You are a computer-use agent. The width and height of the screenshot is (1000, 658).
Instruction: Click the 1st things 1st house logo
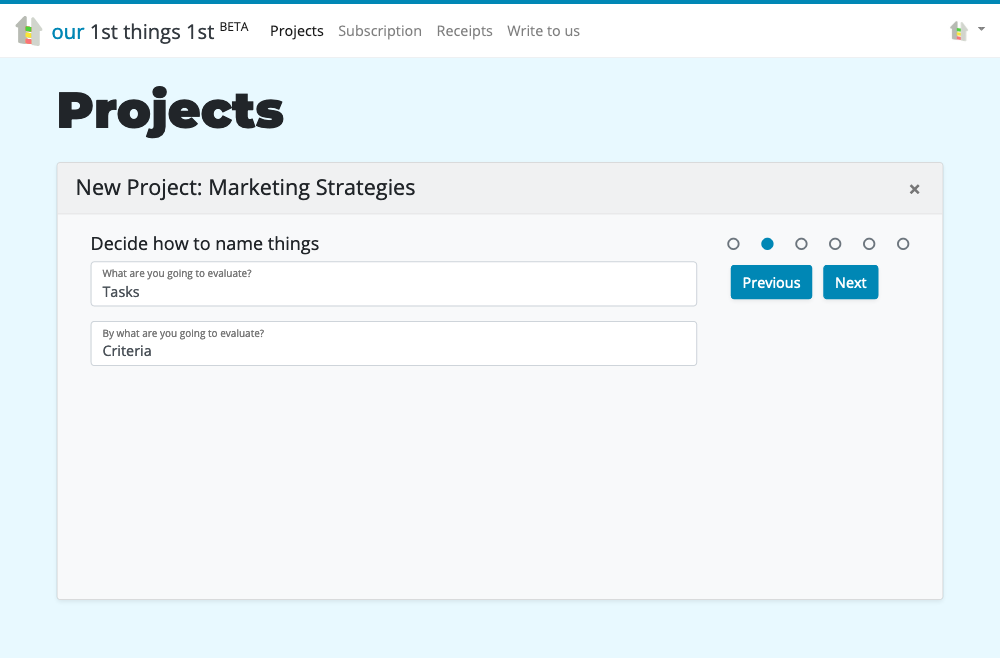(x=29, y=31)
